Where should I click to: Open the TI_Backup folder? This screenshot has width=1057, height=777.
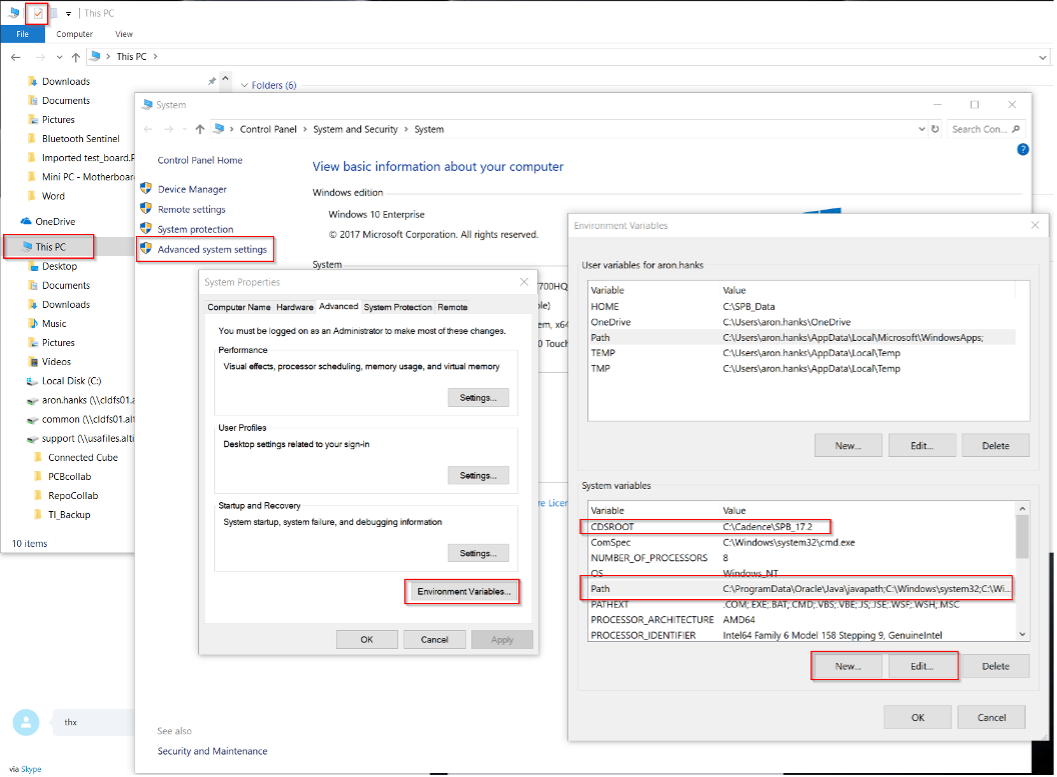coord(69,515)
